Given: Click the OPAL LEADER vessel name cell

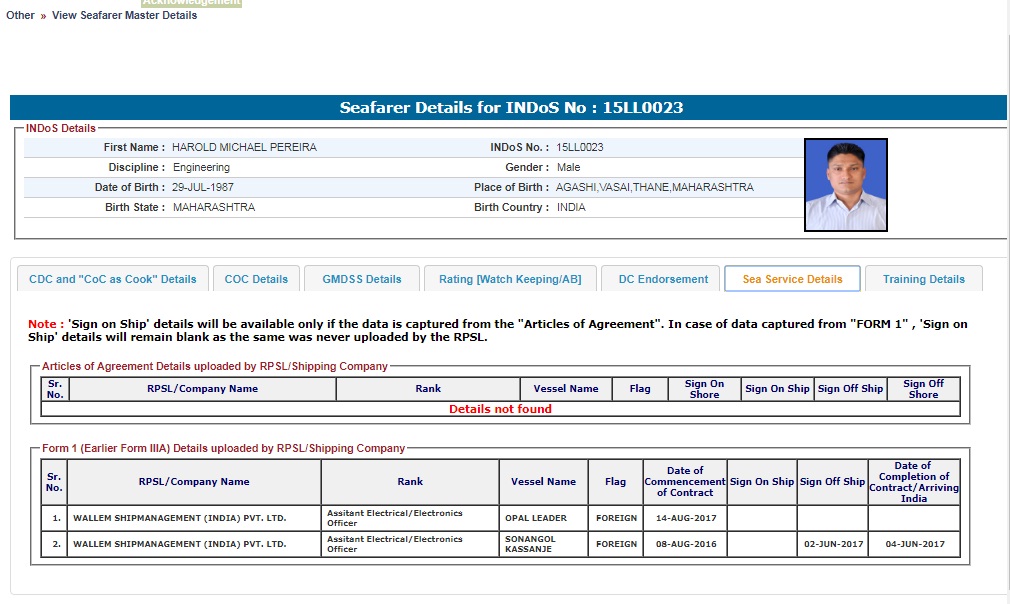Looking at the screenshot, I should (536, 518).
